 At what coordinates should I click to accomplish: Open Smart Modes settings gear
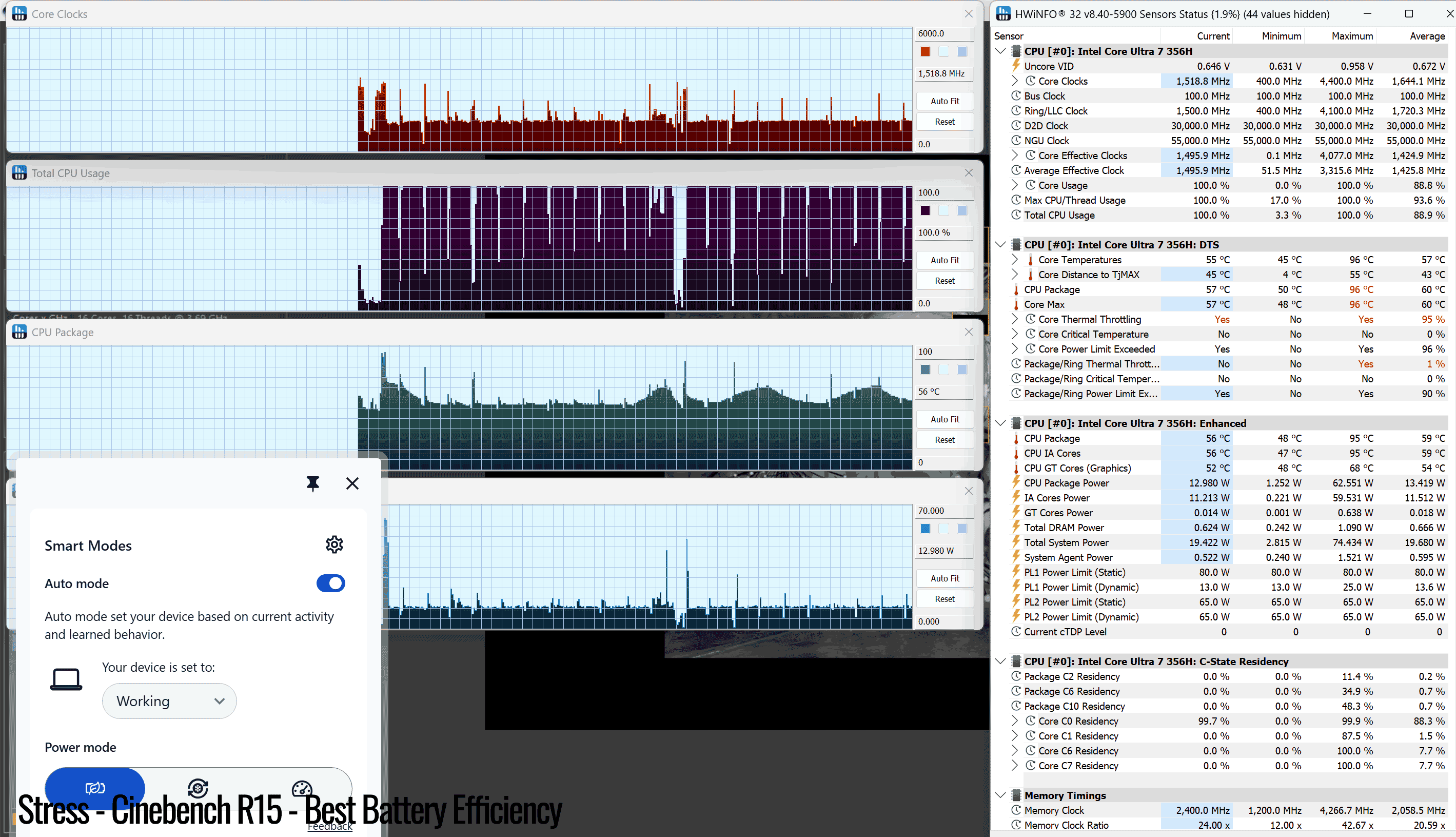[335, 544]
